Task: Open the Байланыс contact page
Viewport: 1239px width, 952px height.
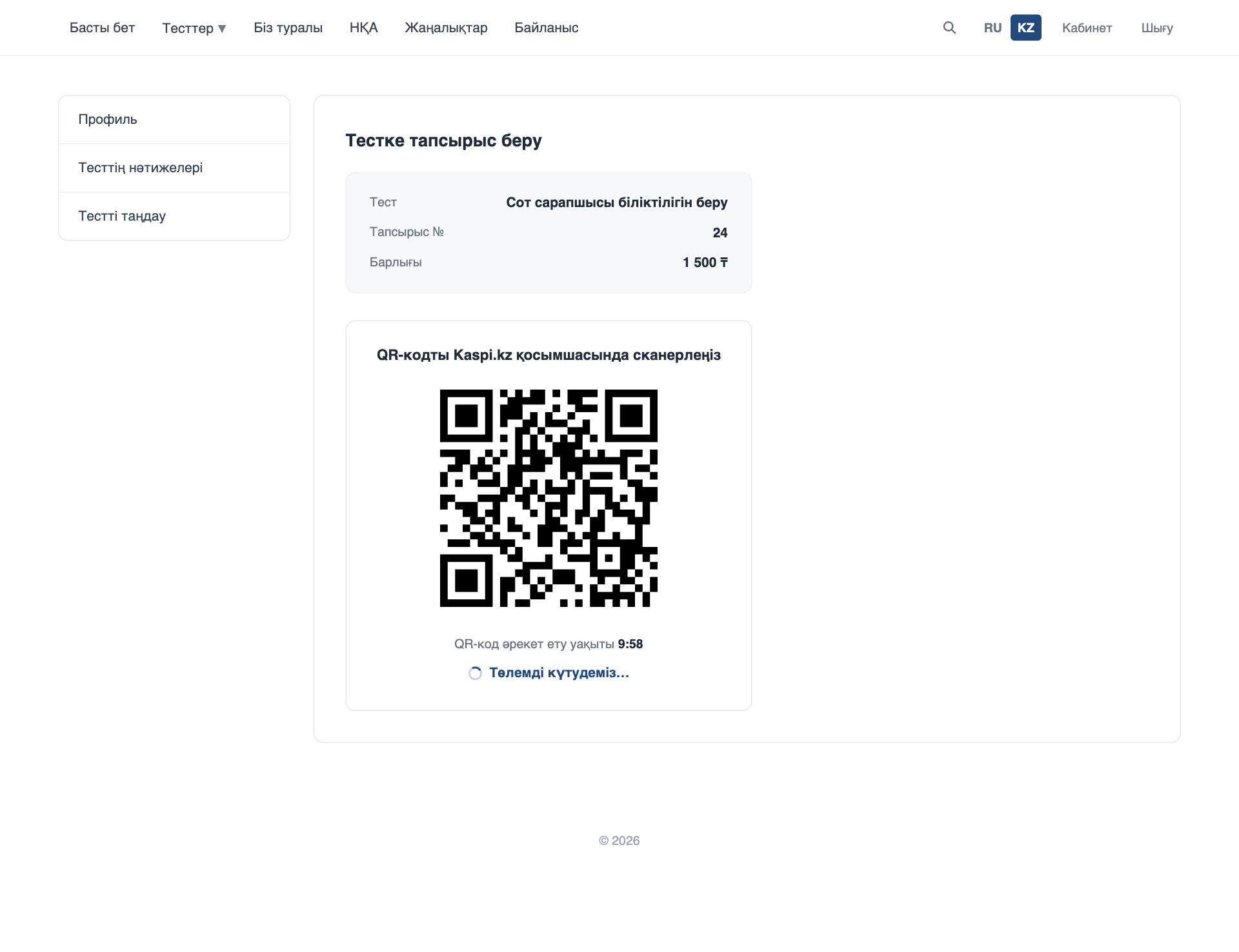Action: [x=547, y=28]
